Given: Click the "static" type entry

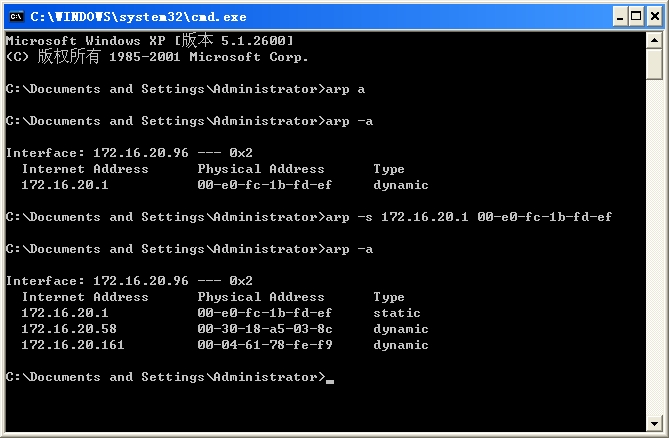Looking at the screenshot, I should (x=397, y=313).
